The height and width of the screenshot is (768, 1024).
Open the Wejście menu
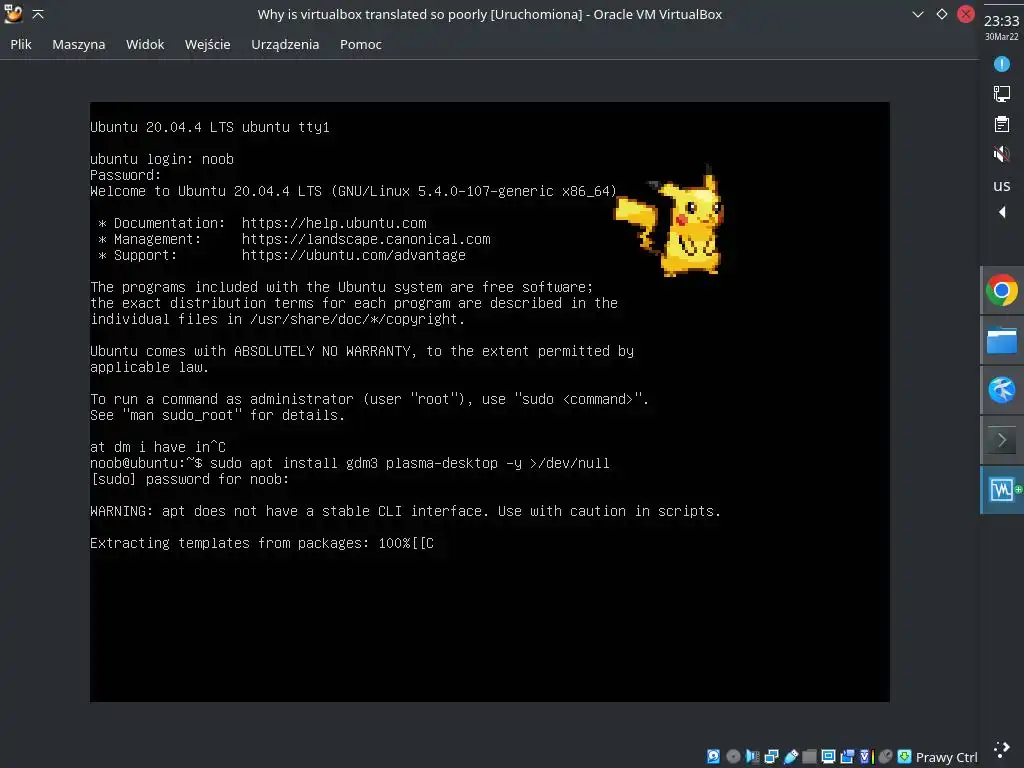click(208, 44)
